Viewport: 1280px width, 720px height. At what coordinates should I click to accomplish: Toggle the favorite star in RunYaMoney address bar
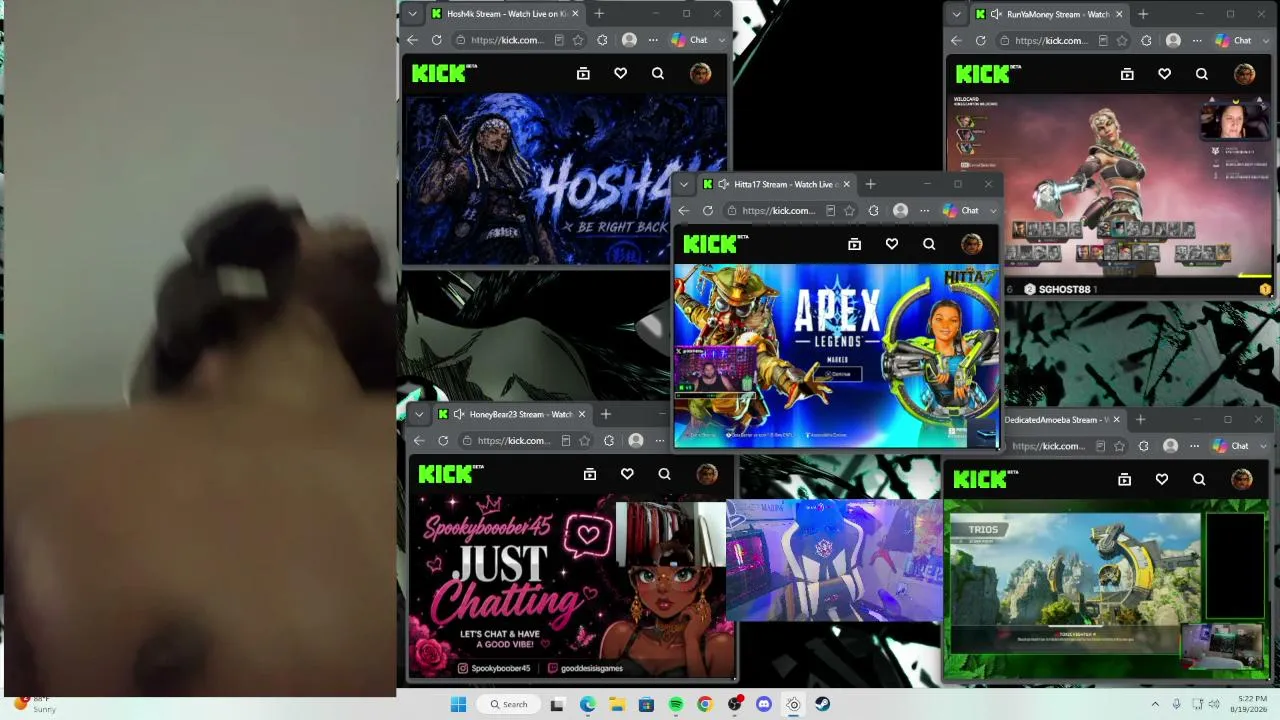tap(1122, 40)
